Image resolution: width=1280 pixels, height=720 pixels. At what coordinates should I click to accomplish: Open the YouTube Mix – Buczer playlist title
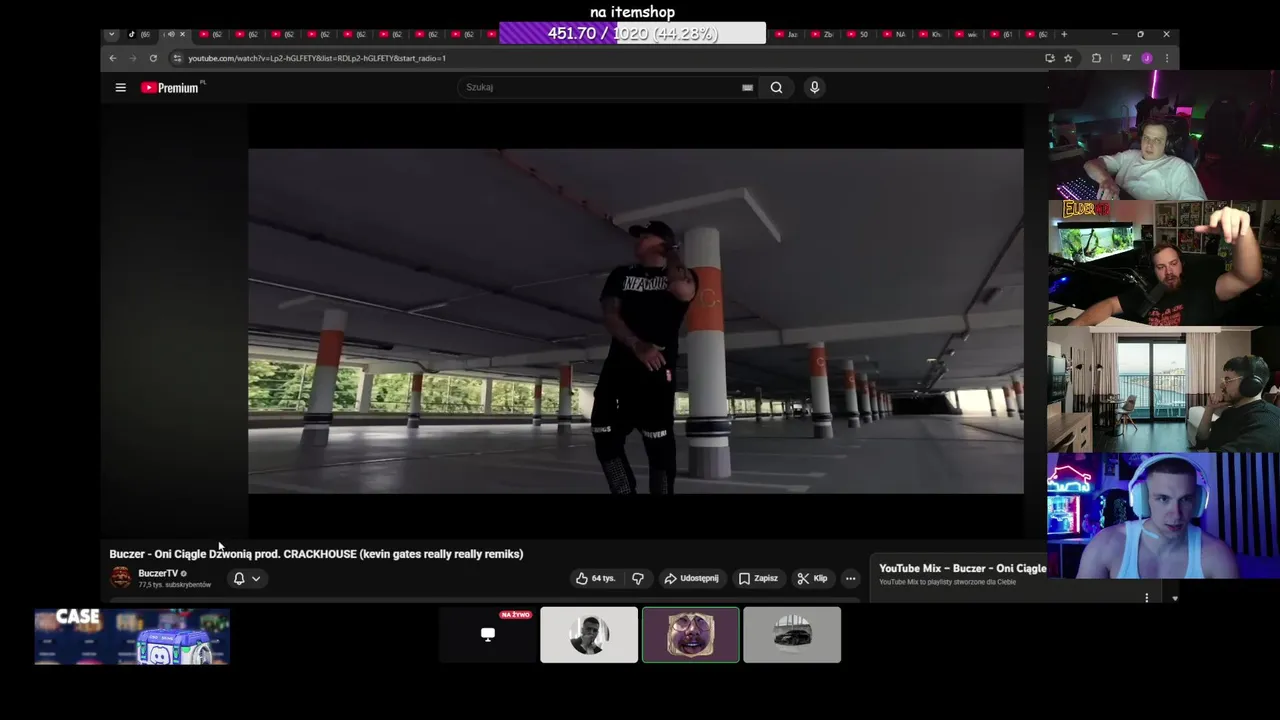click(x=962, y=568)
